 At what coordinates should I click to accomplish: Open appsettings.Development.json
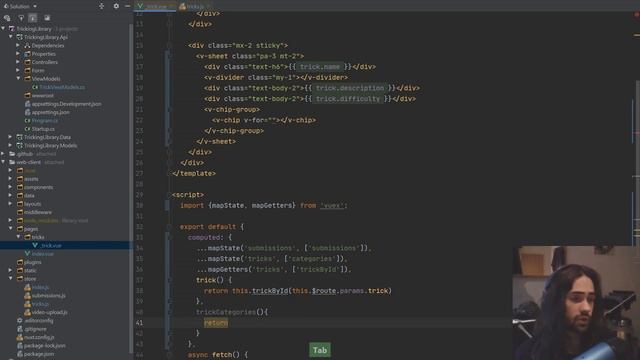[x=66, y=104]
